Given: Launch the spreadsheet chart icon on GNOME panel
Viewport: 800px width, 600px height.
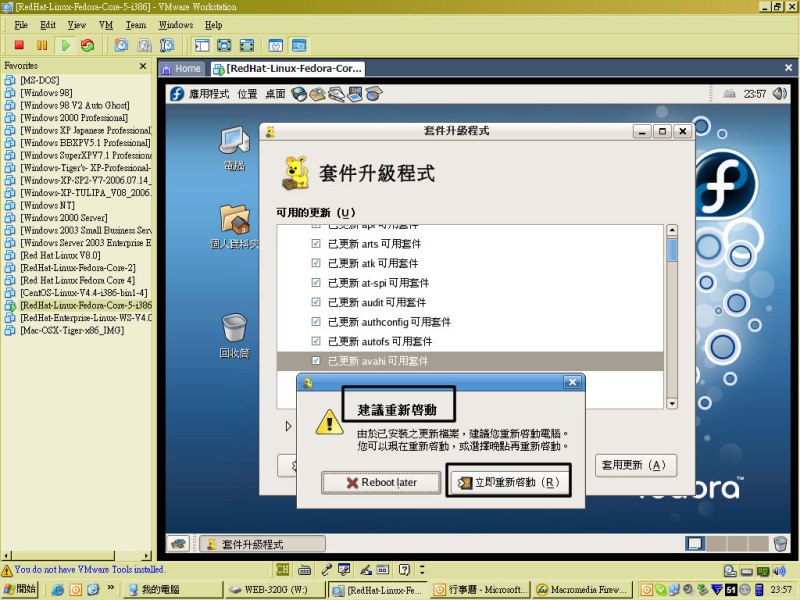Looking at the screenshot, I should pos(373,94).
